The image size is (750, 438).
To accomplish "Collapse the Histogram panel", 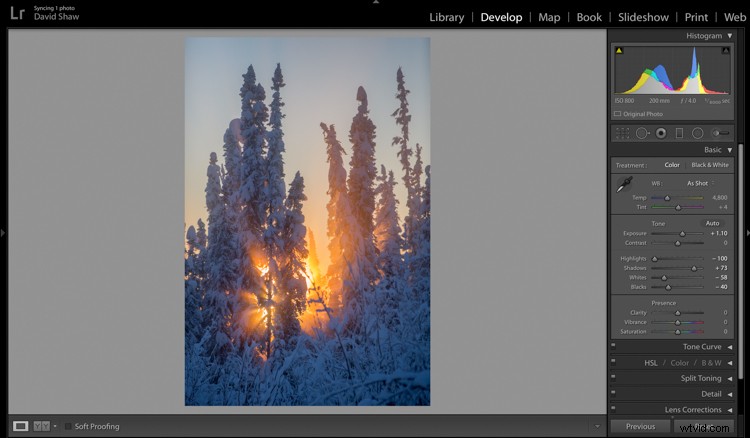I will pos(729,36).
